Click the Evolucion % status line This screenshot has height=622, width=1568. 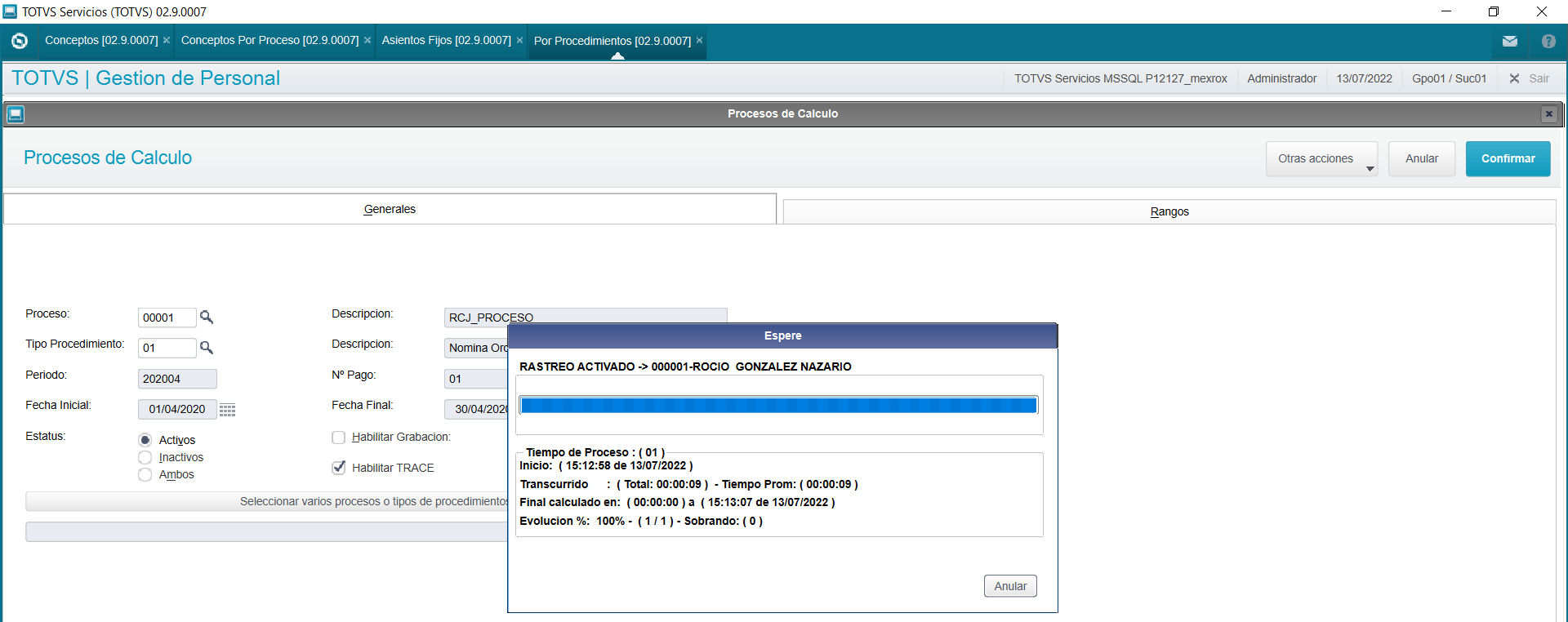641,521
